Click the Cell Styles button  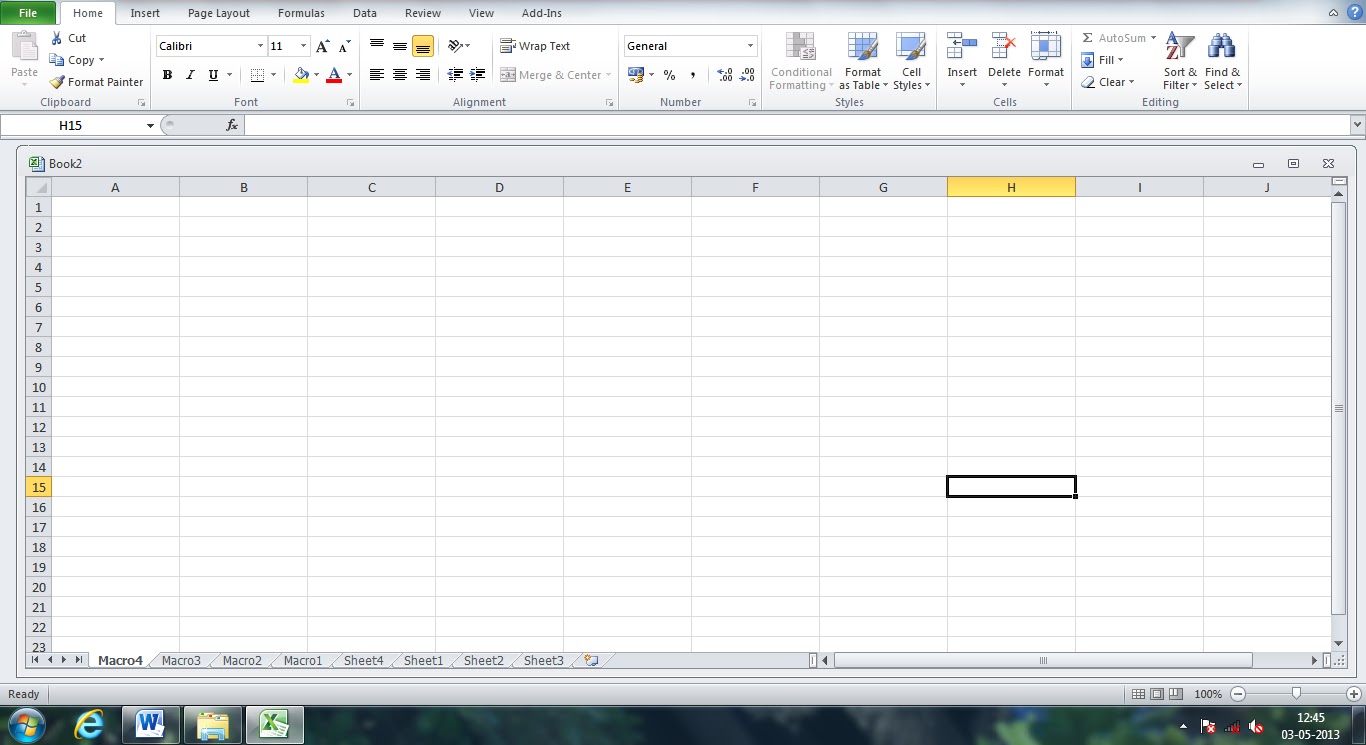911,61
